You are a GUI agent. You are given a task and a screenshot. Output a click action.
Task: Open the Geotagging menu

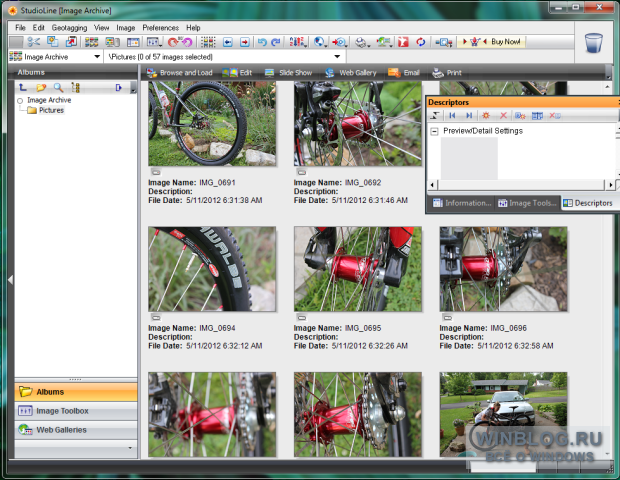[x=69, y=28]
